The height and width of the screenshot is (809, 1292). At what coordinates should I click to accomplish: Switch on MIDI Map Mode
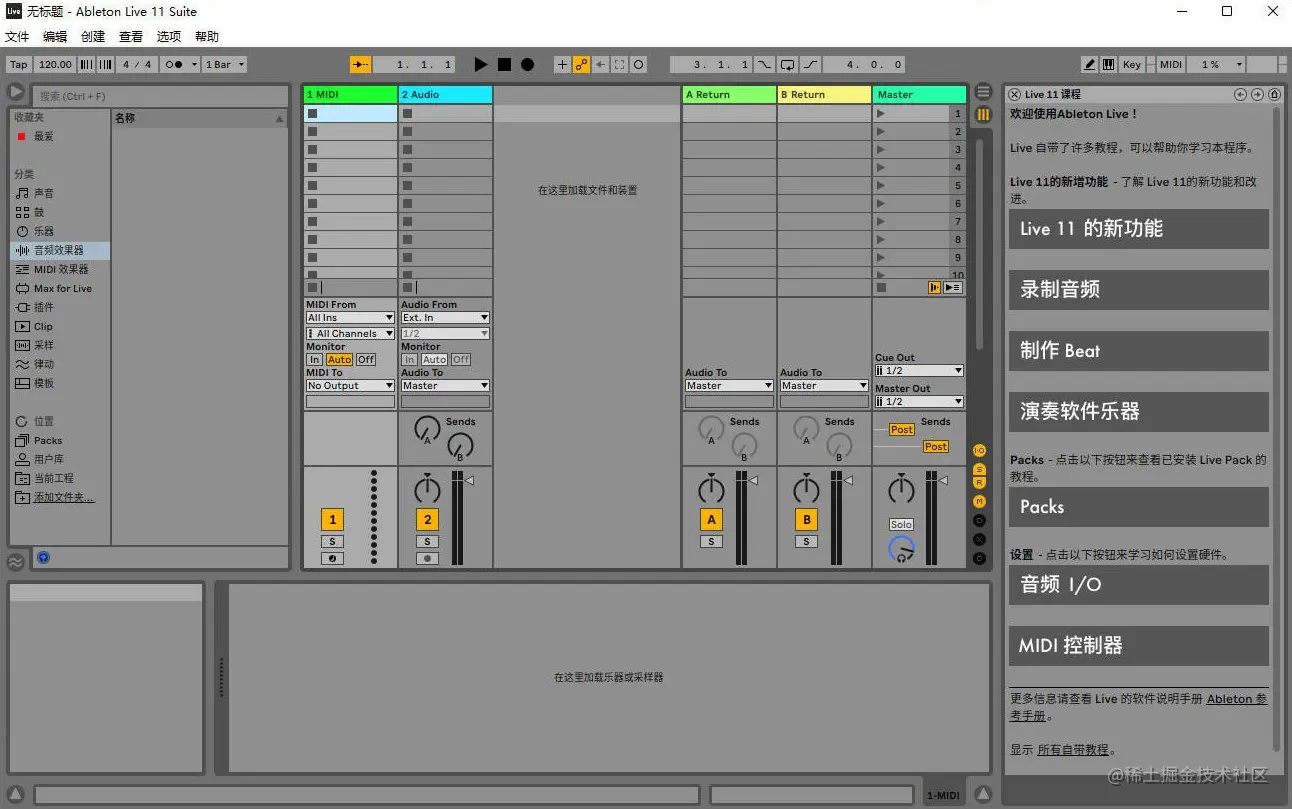1171,64
